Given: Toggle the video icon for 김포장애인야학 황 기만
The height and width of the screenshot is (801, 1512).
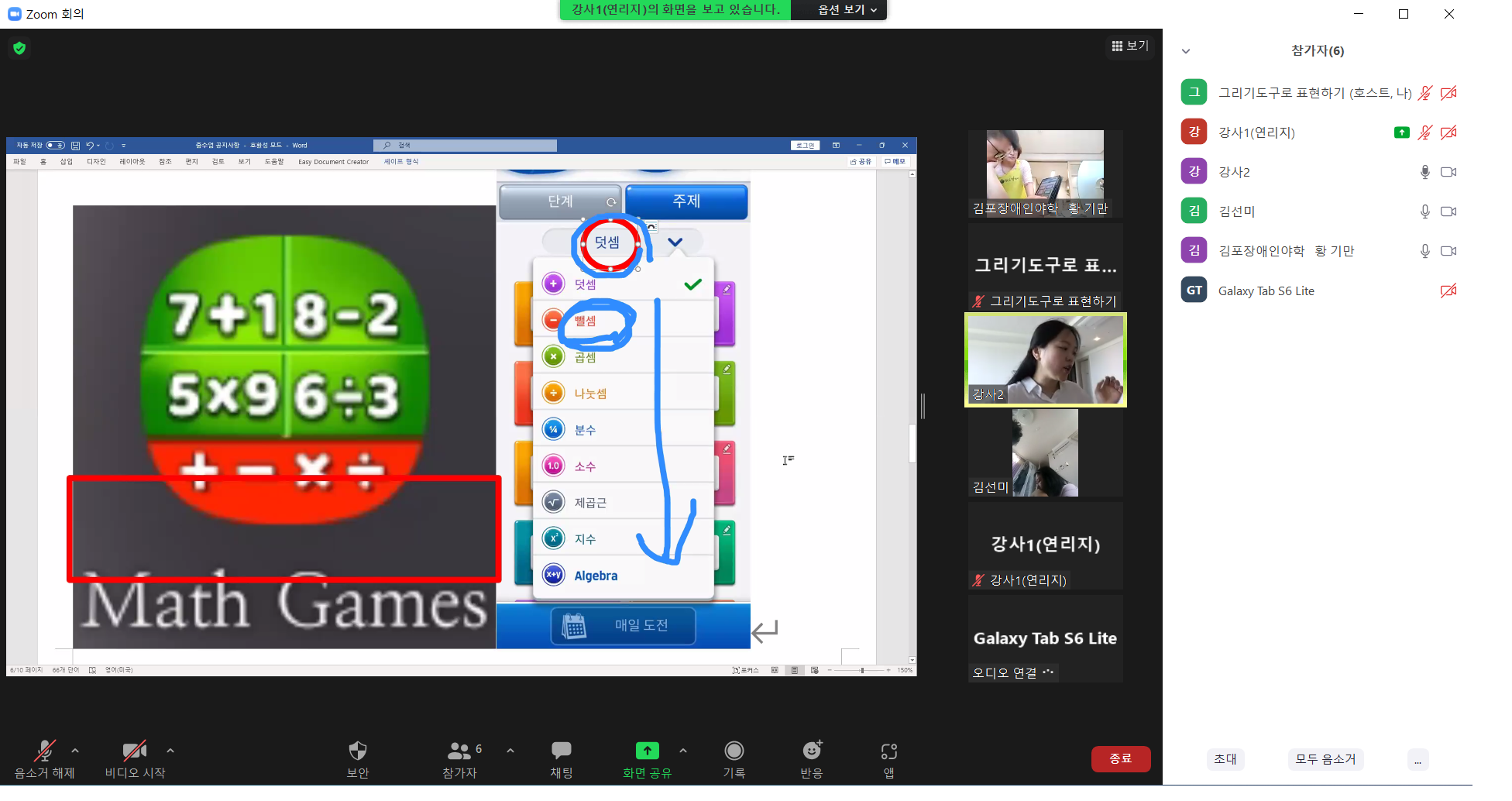Looking at the screenshot, I should pos(1448,251).
